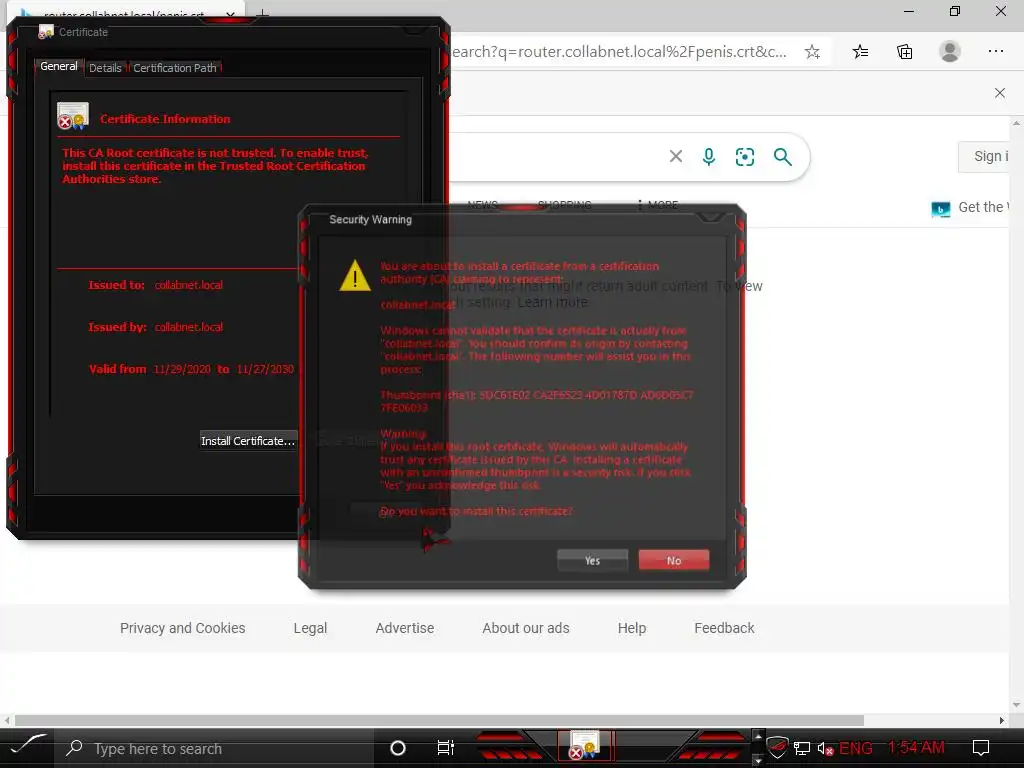1024x768 pixels.
Task: Dismiss the notification bar with X
Action: pyautogui.click(x=1000, y=93)
